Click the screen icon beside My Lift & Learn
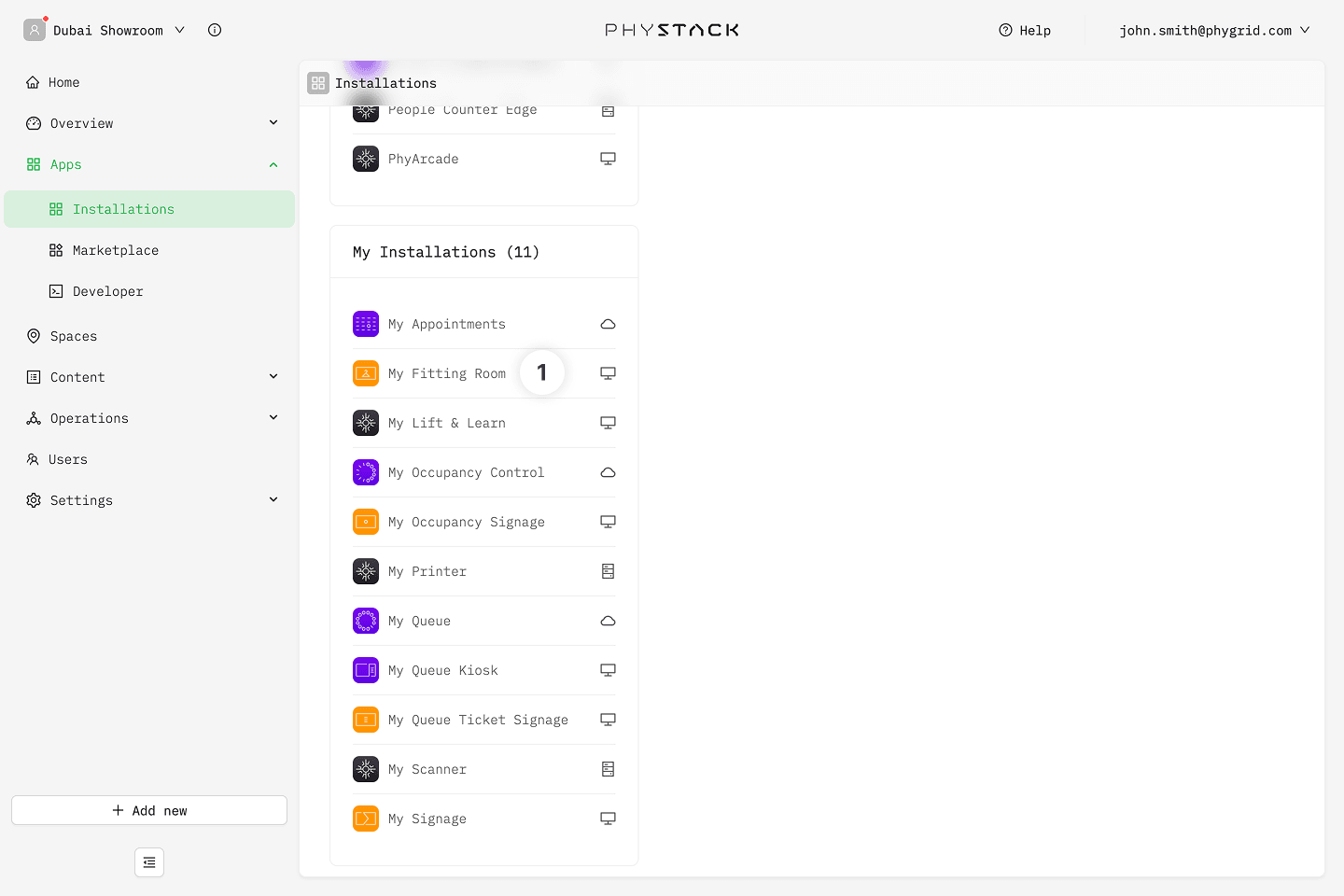Image resolution: width=1344 pixels, height=896 pixels. coord(608,423)
